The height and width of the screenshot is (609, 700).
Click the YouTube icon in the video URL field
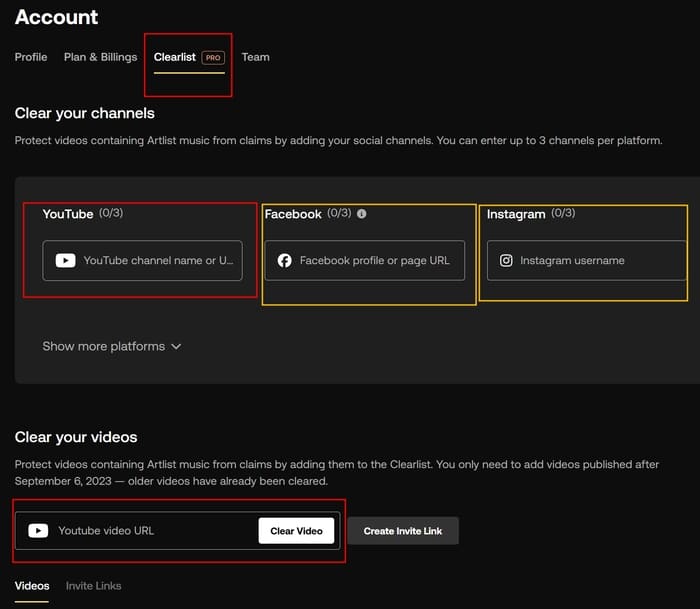(38, 530)
